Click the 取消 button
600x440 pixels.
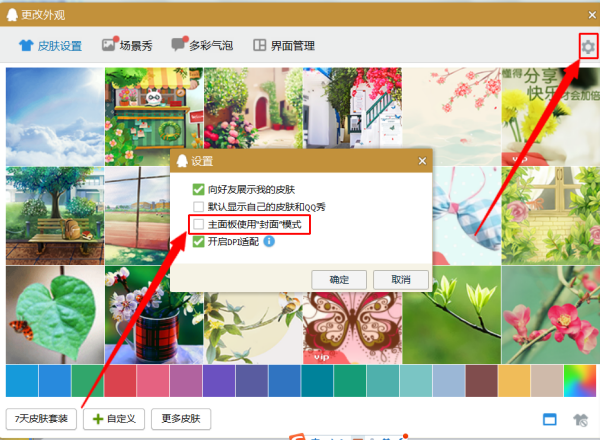click(x=401, y=280)
